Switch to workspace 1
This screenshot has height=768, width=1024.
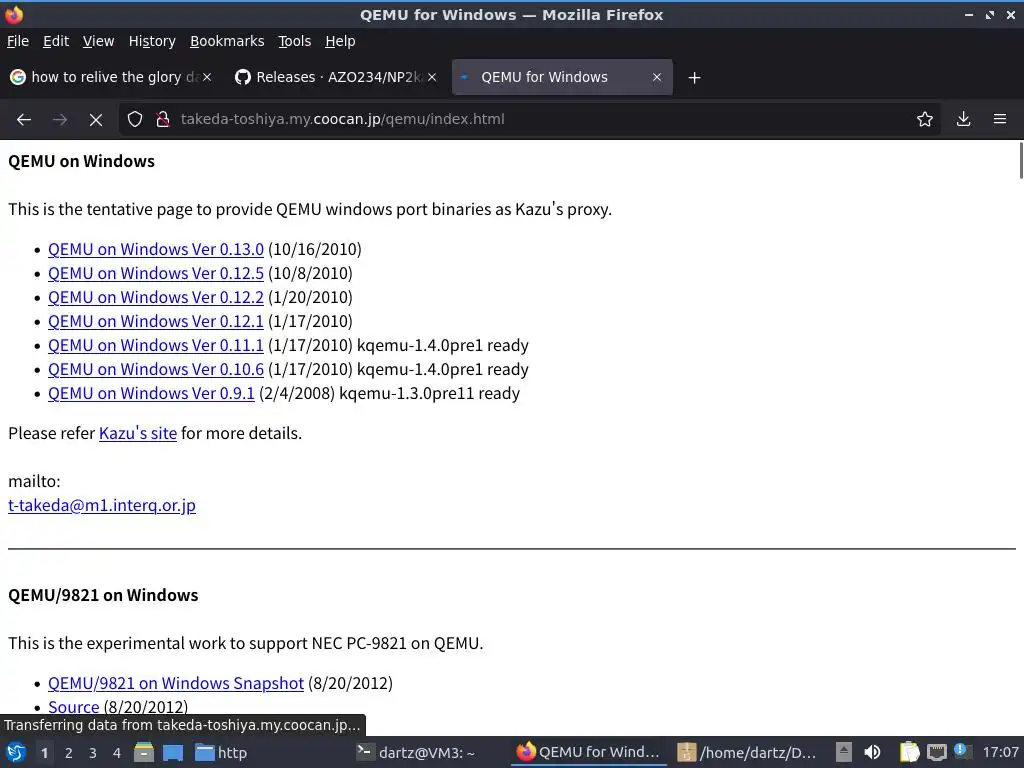pos(44,753)
